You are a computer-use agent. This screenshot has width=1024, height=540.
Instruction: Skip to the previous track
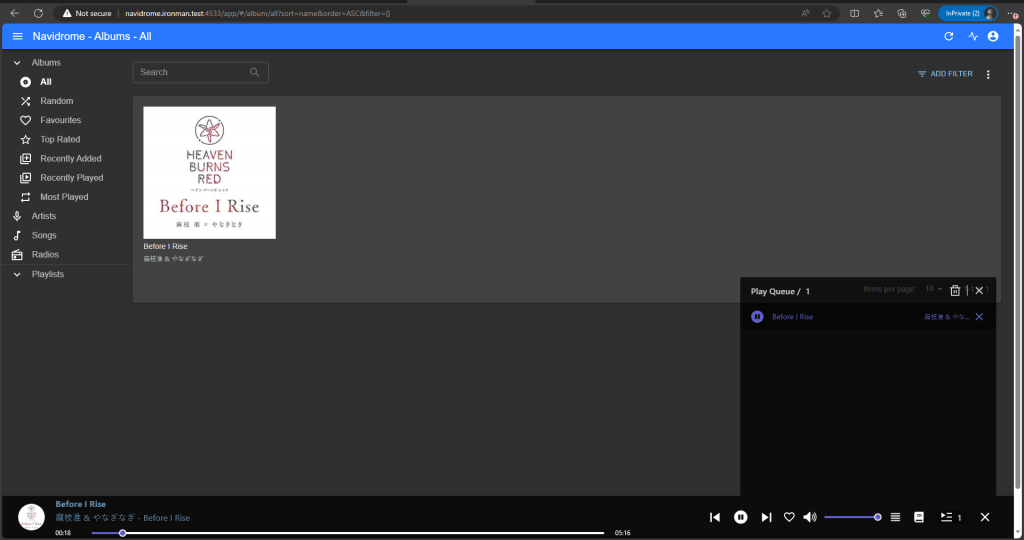tap(715, 517)
